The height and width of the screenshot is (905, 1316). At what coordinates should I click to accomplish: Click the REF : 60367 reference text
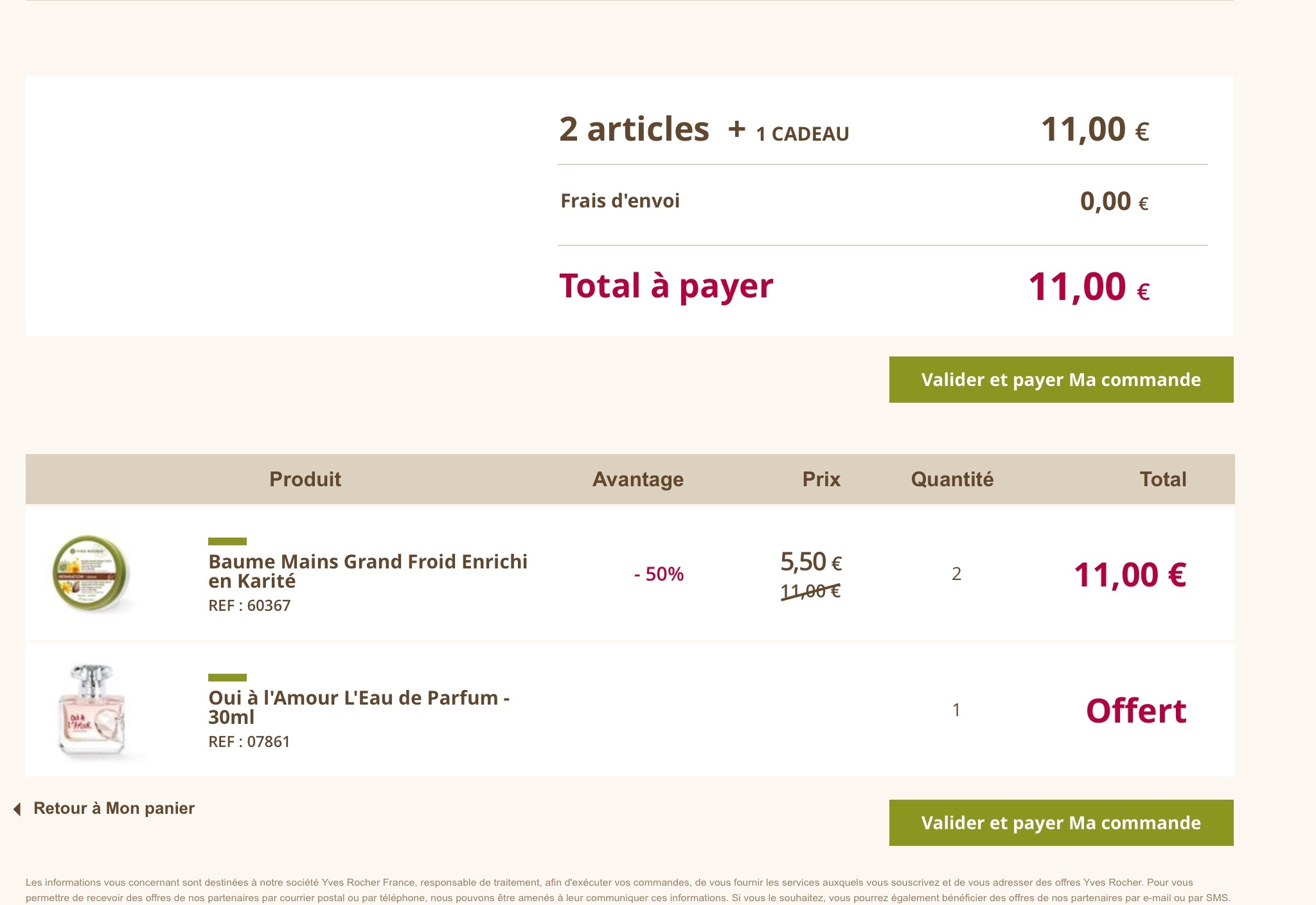click(249, 606)
